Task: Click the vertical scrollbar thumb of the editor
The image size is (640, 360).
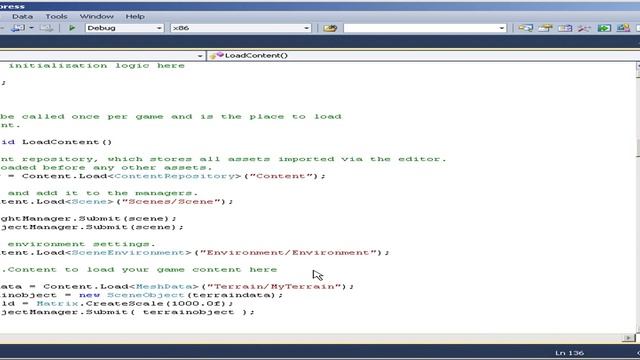Action: click(638, 149)
